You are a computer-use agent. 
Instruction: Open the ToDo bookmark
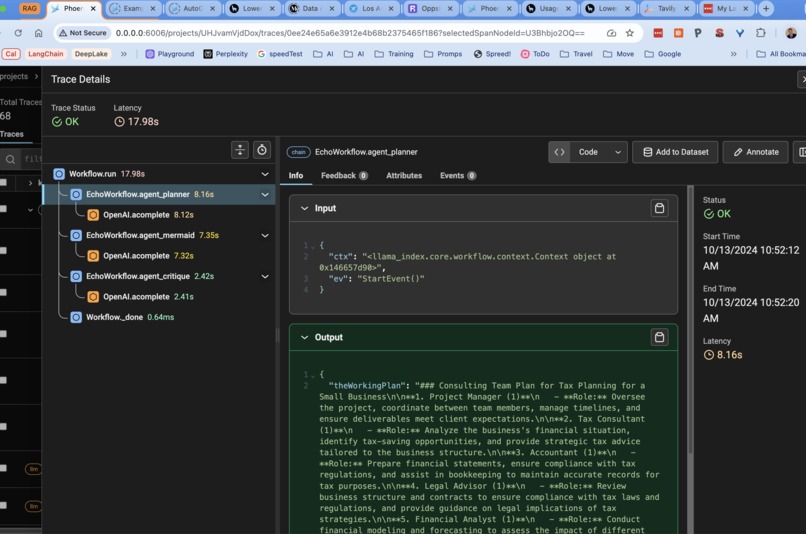click(535, 54)
